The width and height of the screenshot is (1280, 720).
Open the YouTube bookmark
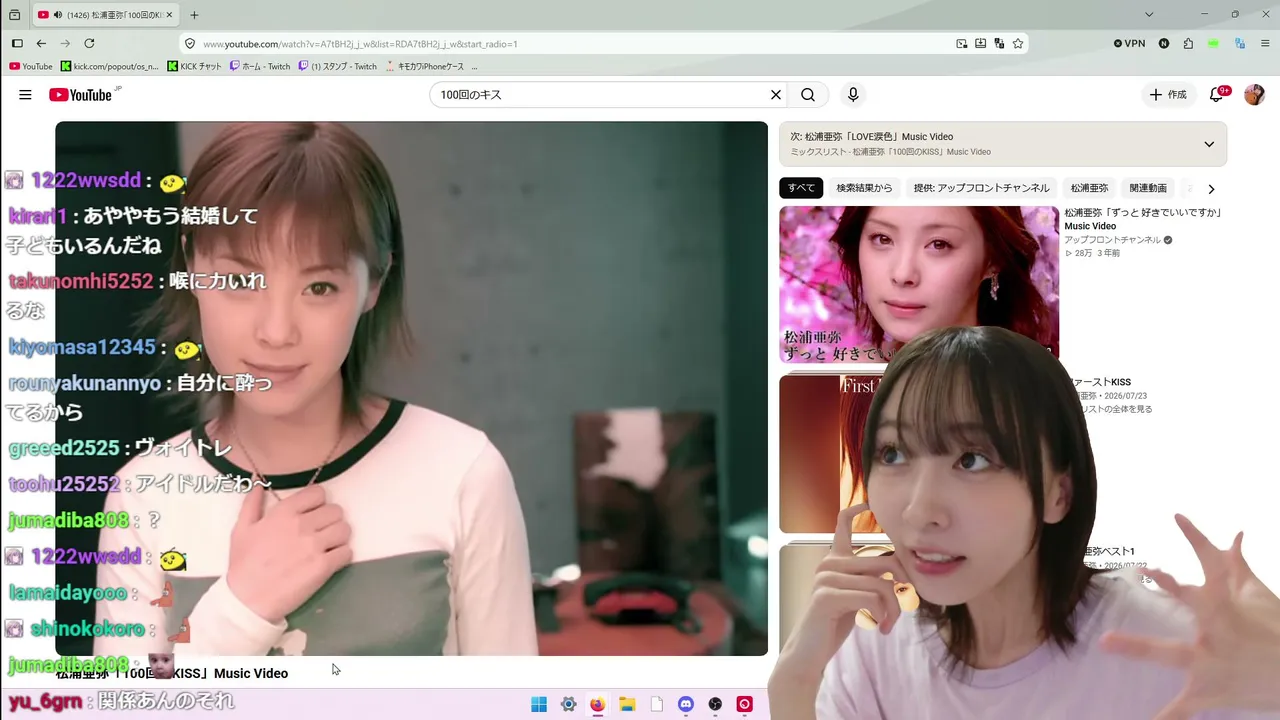click(x=31, y=67)
